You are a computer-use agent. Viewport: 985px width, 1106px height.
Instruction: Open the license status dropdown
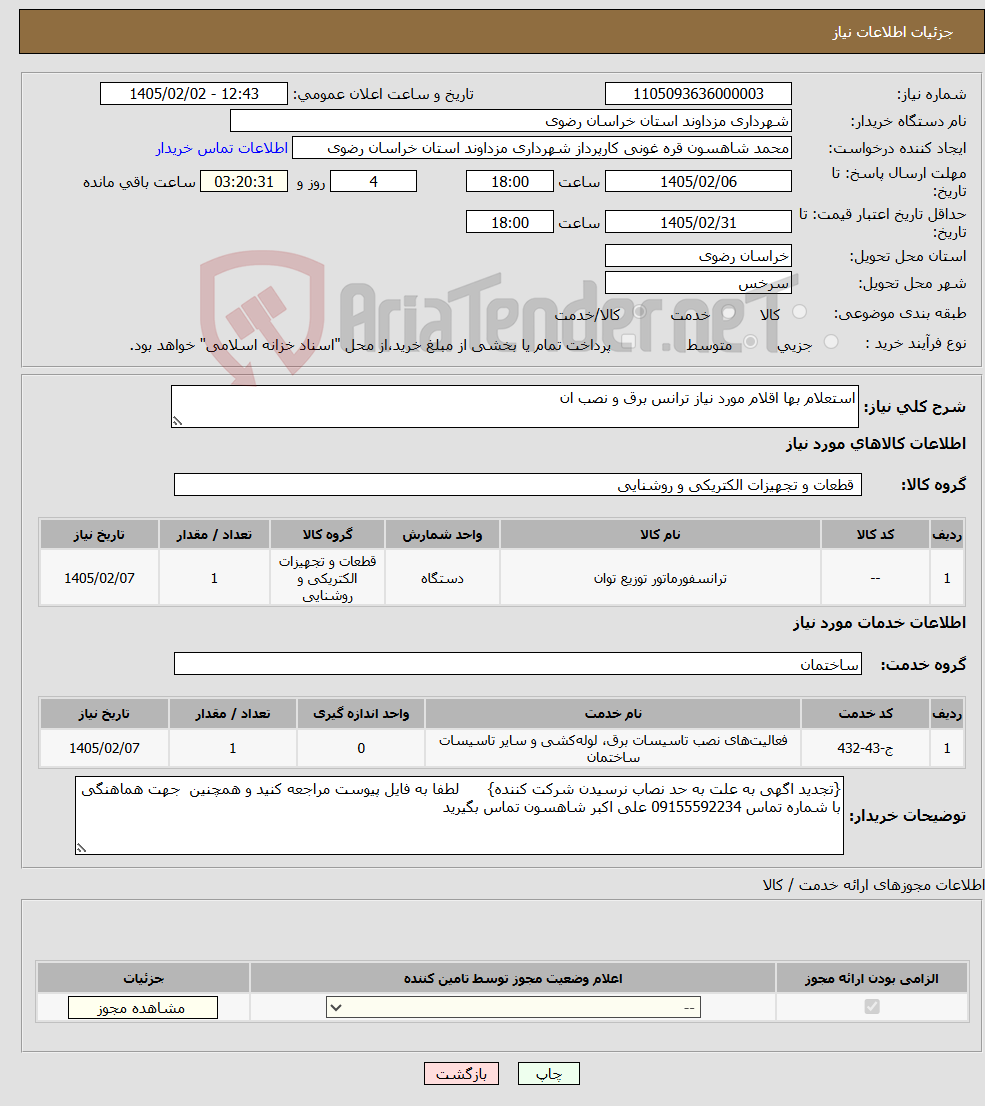(513, 1007)
